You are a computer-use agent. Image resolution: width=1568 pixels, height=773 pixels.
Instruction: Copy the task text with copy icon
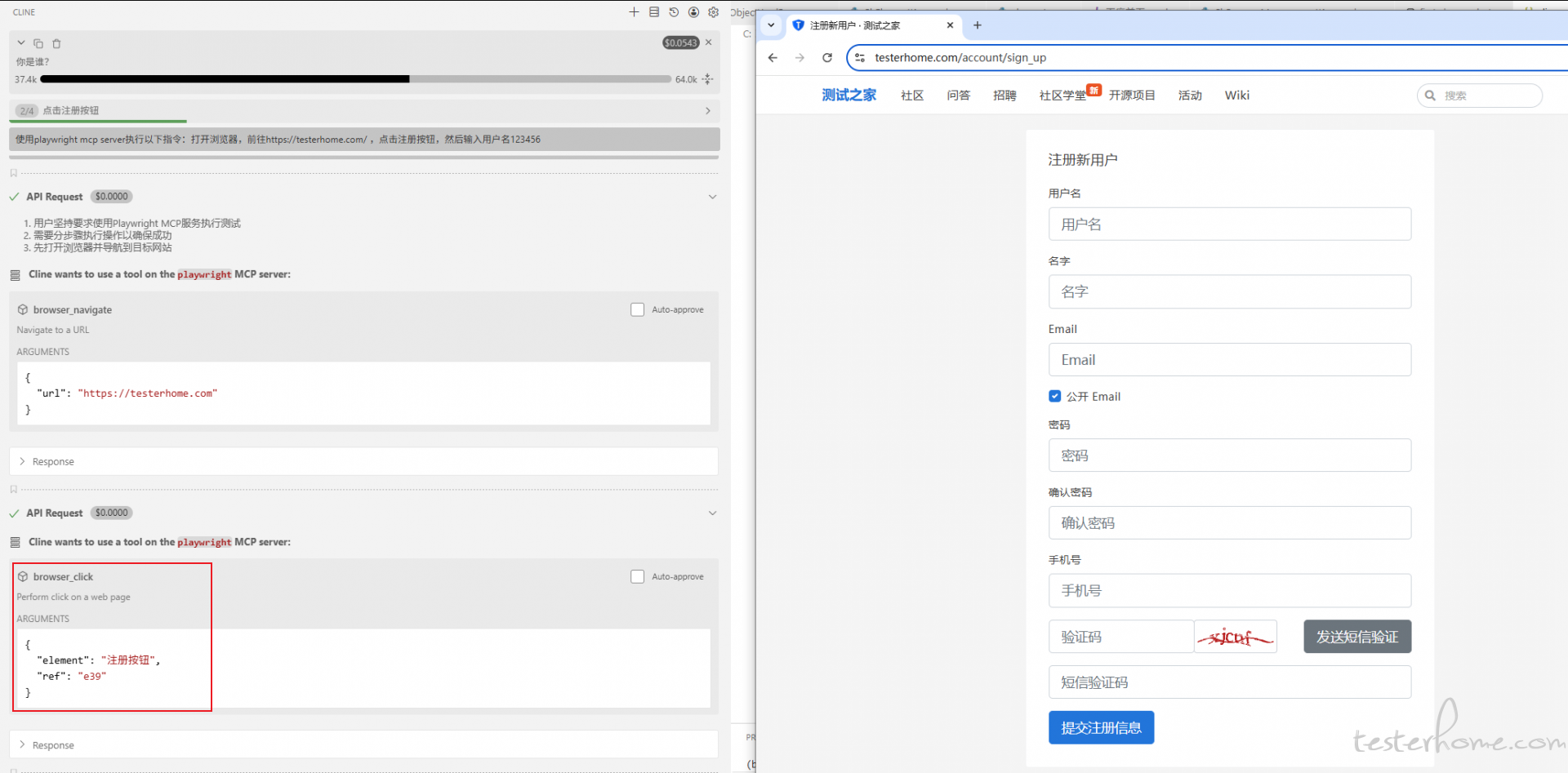38,43
